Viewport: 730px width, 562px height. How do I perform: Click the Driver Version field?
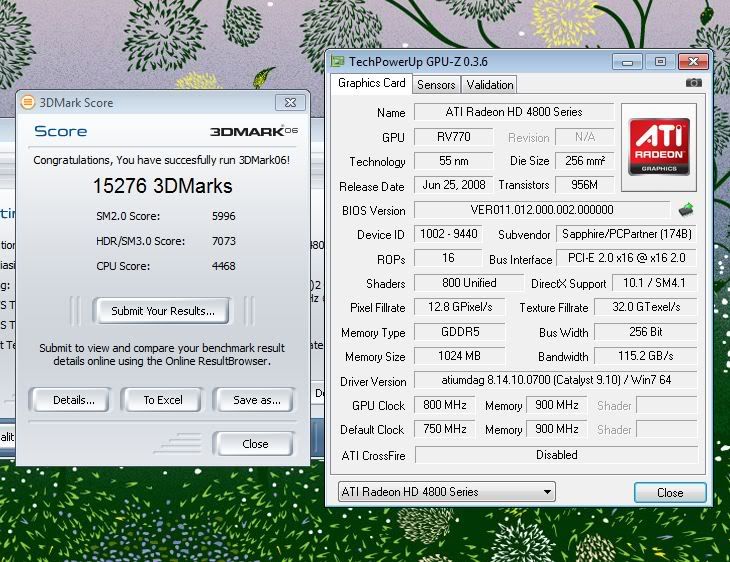(x=556, y=380)
